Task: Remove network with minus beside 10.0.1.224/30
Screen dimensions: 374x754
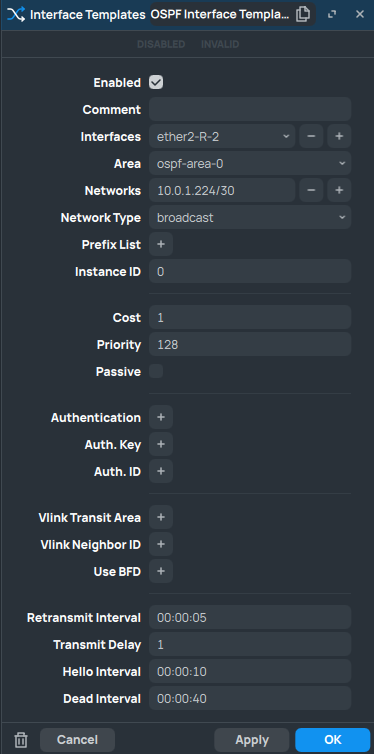Action: pos(311,190)
